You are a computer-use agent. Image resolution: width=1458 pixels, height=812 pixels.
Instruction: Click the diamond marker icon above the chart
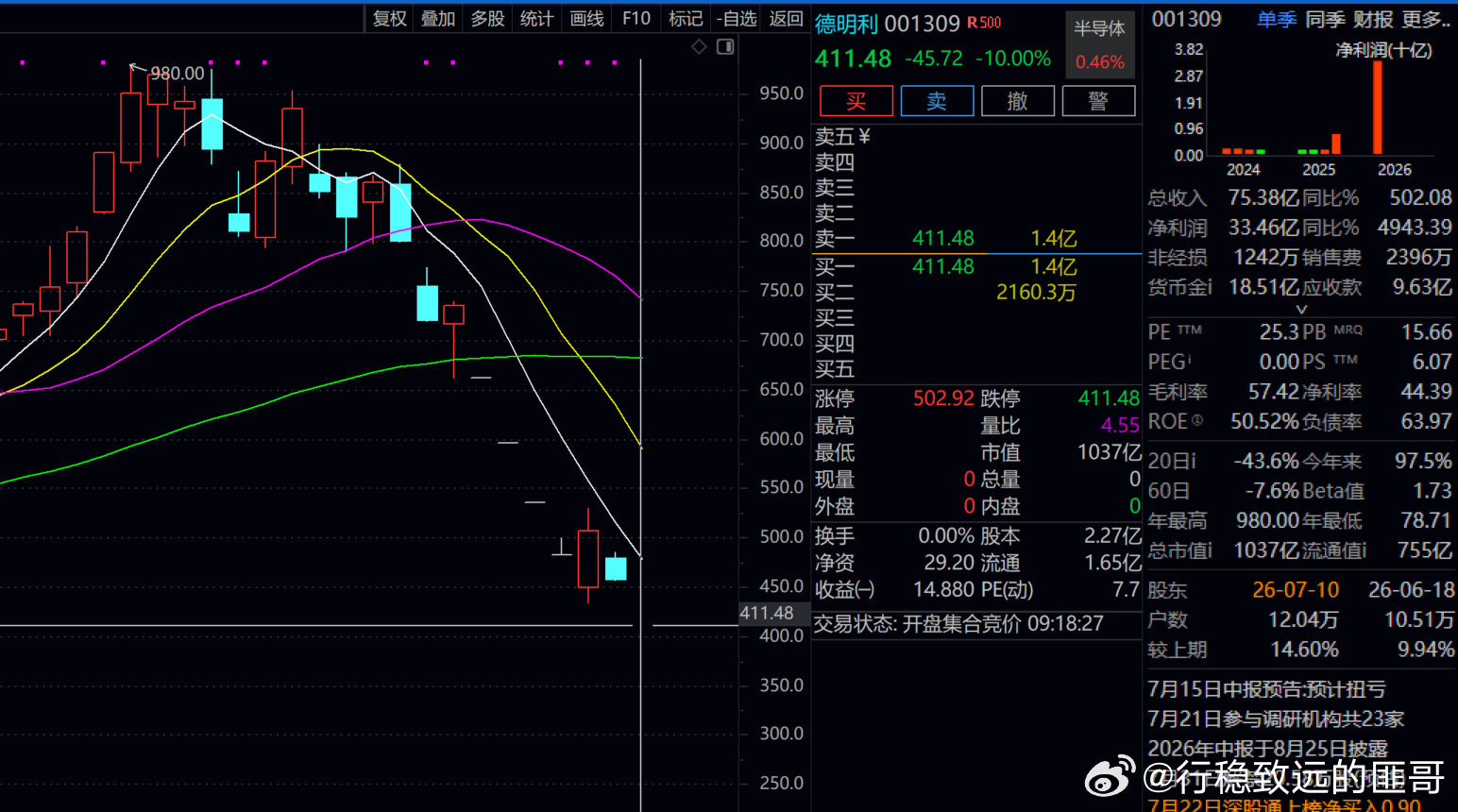coord(699,47)
